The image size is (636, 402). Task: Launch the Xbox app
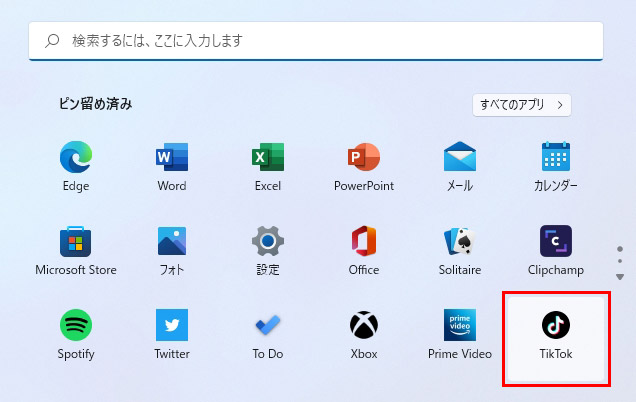pos(364,326)
